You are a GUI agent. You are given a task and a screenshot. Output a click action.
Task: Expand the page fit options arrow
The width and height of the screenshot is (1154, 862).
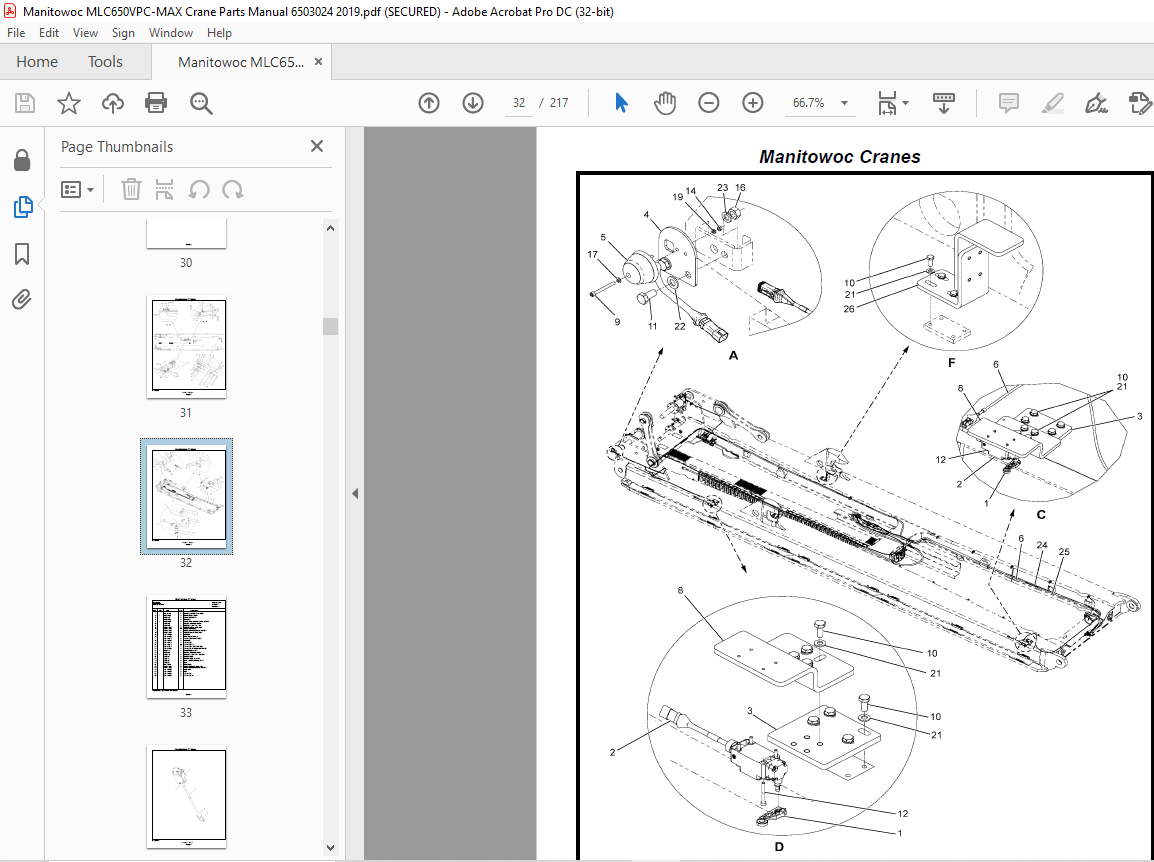pos(905,103)
